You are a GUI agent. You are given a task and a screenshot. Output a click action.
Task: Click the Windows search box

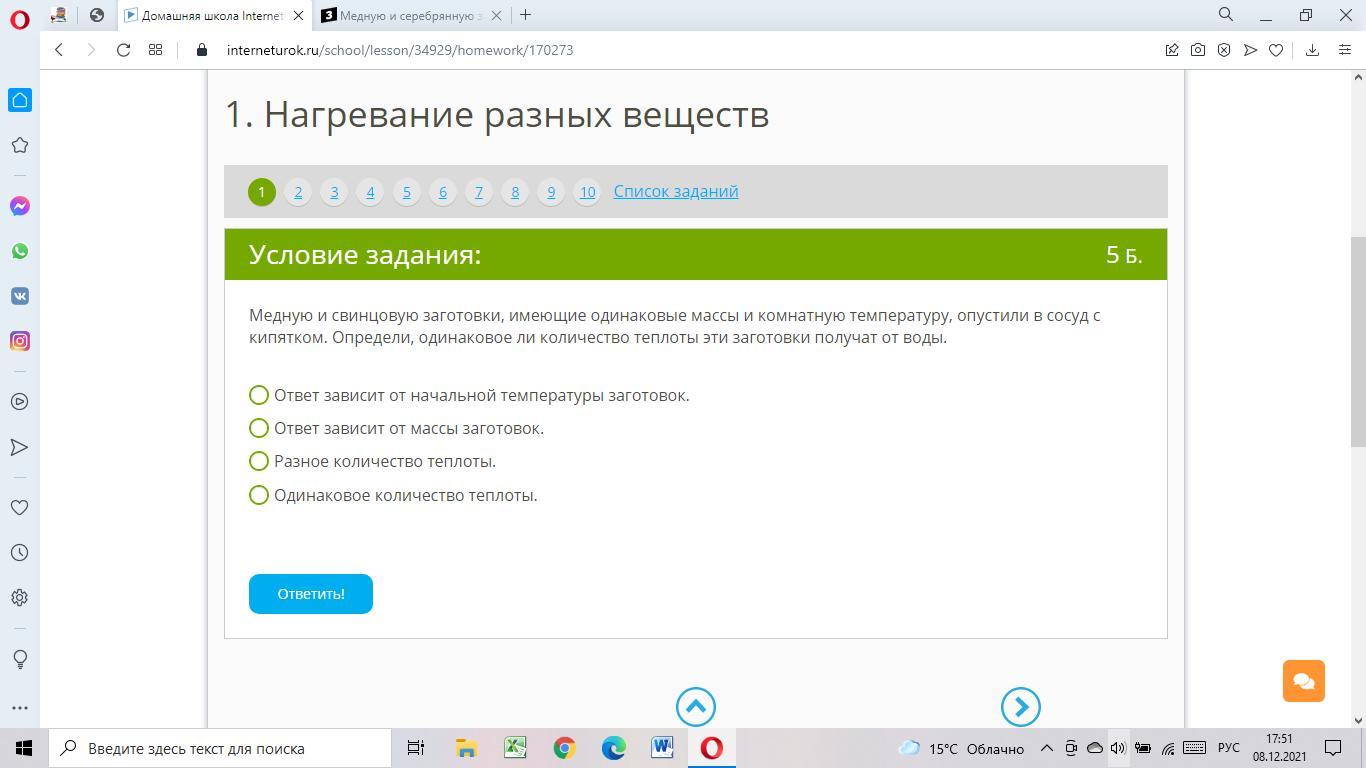[x=220, y=748]
